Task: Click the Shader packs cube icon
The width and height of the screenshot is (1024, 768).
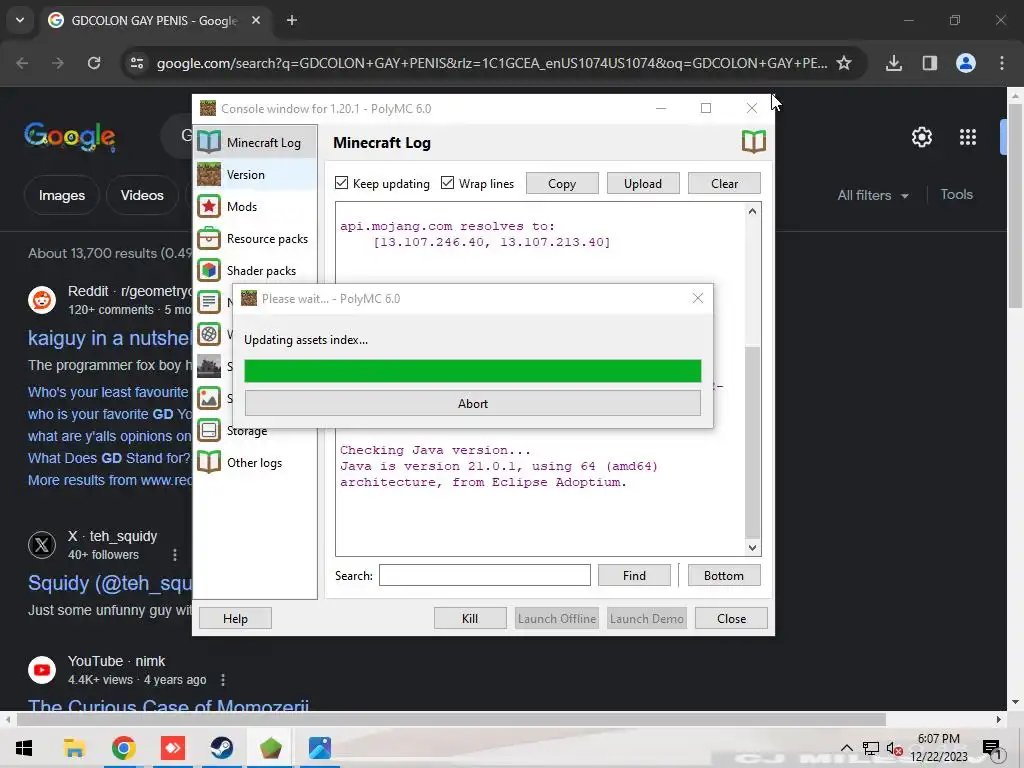Action: (x=209, y=270)
